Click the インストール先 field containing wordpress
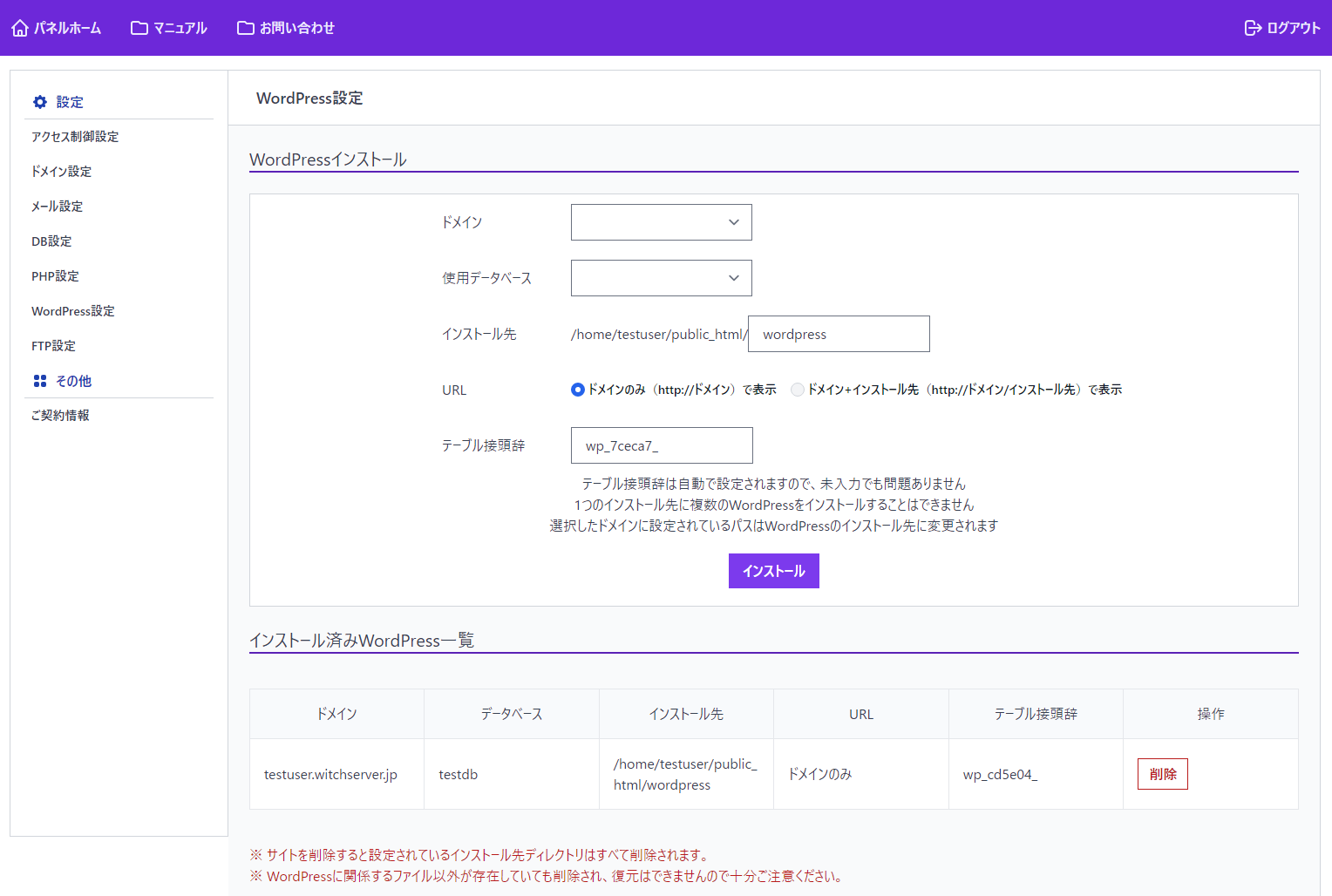The image size is (1332, 896). point(839,334)
